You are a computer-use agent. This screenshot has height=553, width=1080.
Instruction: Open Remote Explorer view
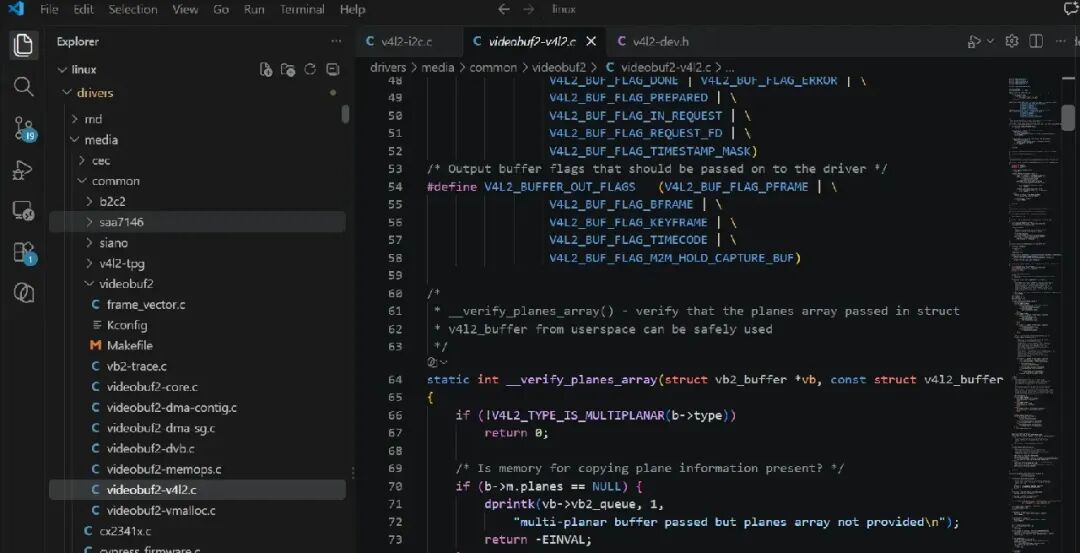23,211
